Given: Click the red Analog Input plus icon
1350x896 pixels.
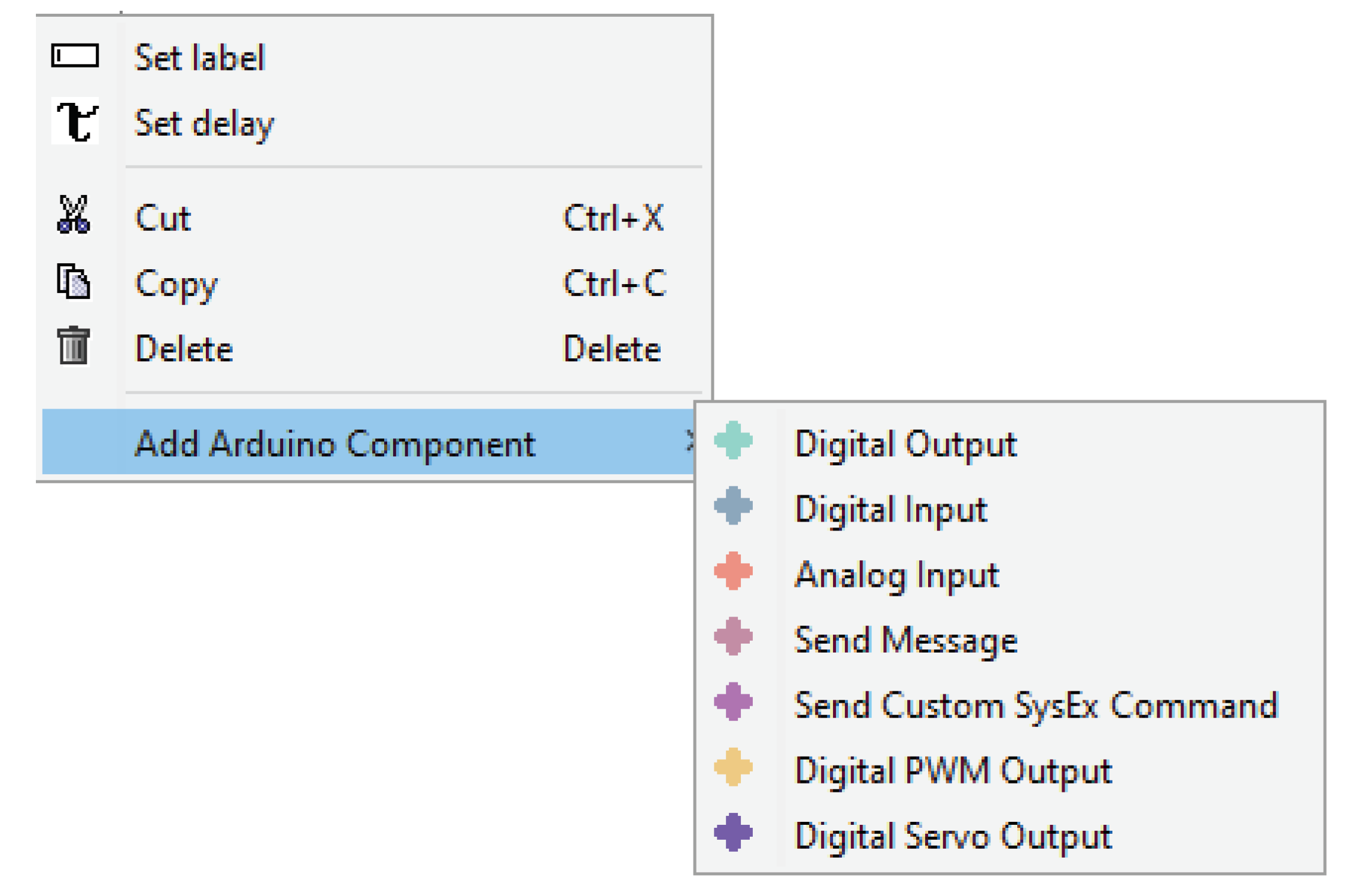Looking at the screenshot, I should coord(733,571).
